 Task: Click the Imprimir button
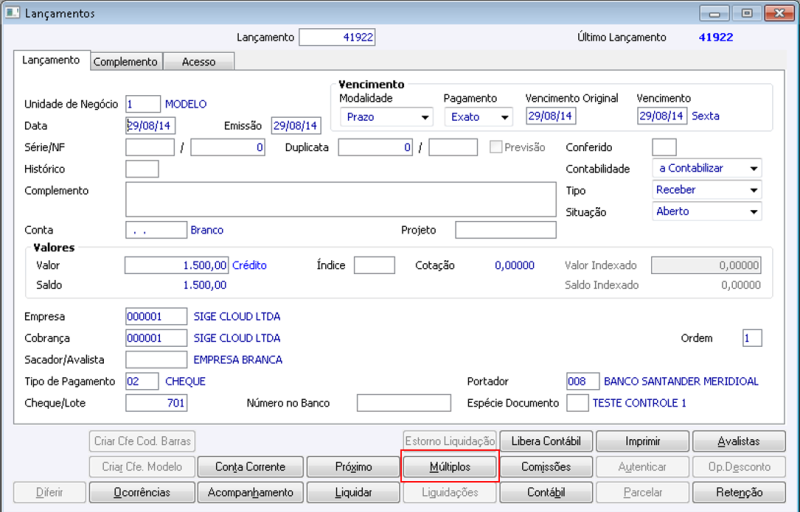pyautogui.click(x=642, y=441)
